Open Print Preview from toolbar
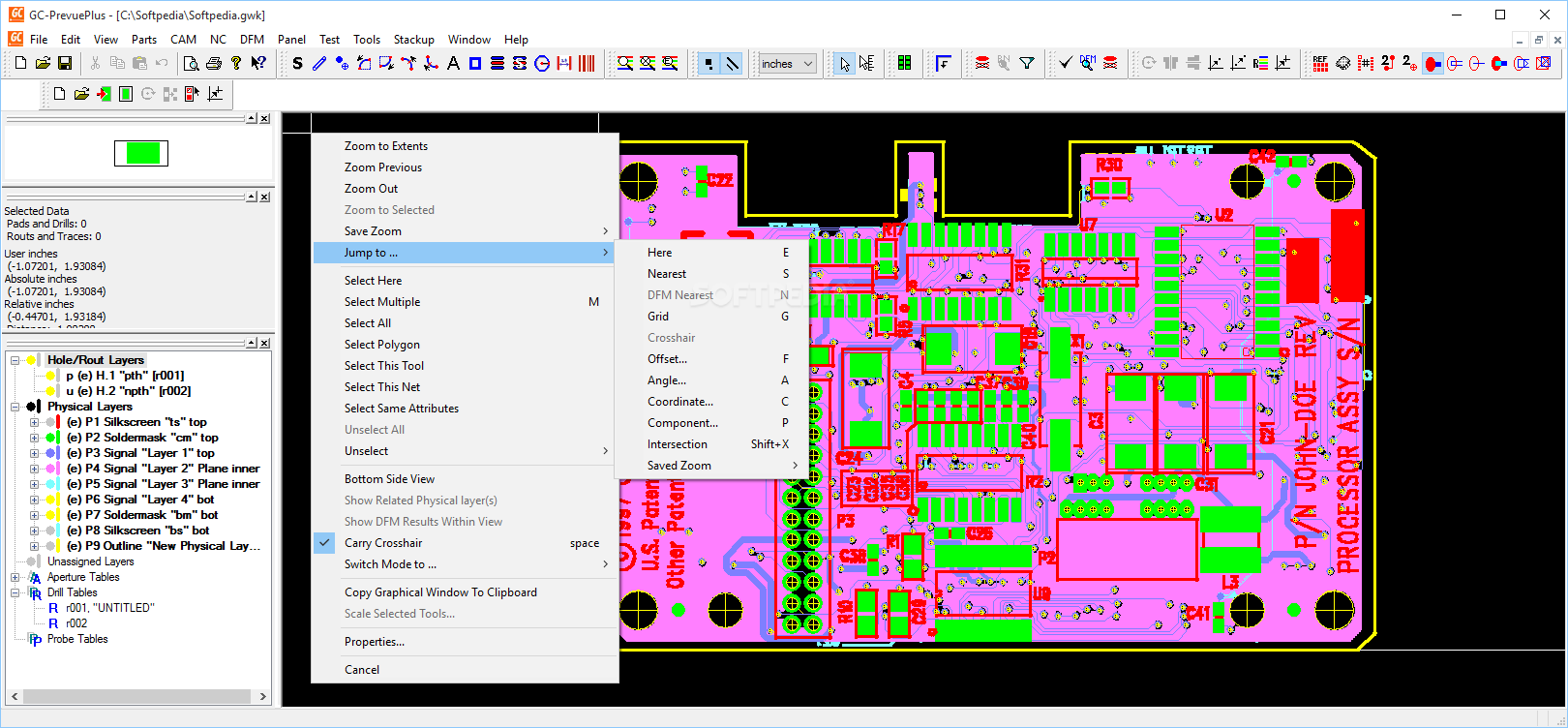The height and width of the screenshot is (728, 1568). pos(192,63)
